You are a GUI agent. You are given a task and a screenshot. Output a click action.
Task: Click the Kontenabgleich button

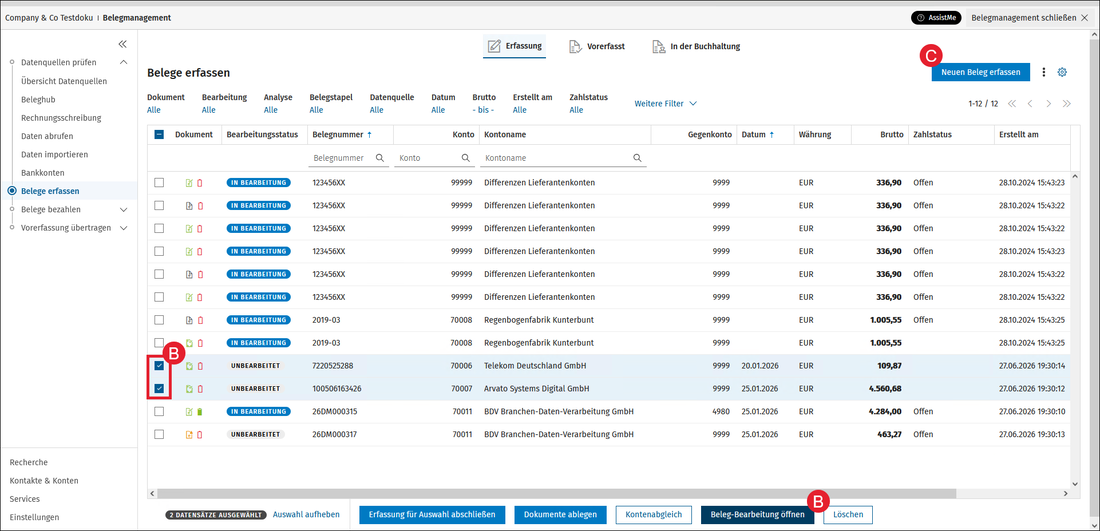click(654, 515)
